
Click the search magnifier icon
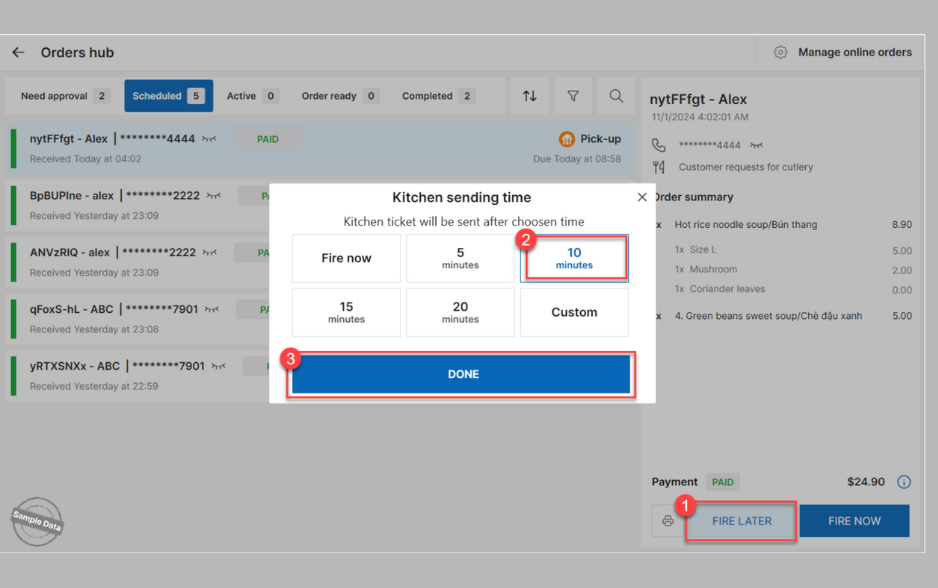coord(616,96)
